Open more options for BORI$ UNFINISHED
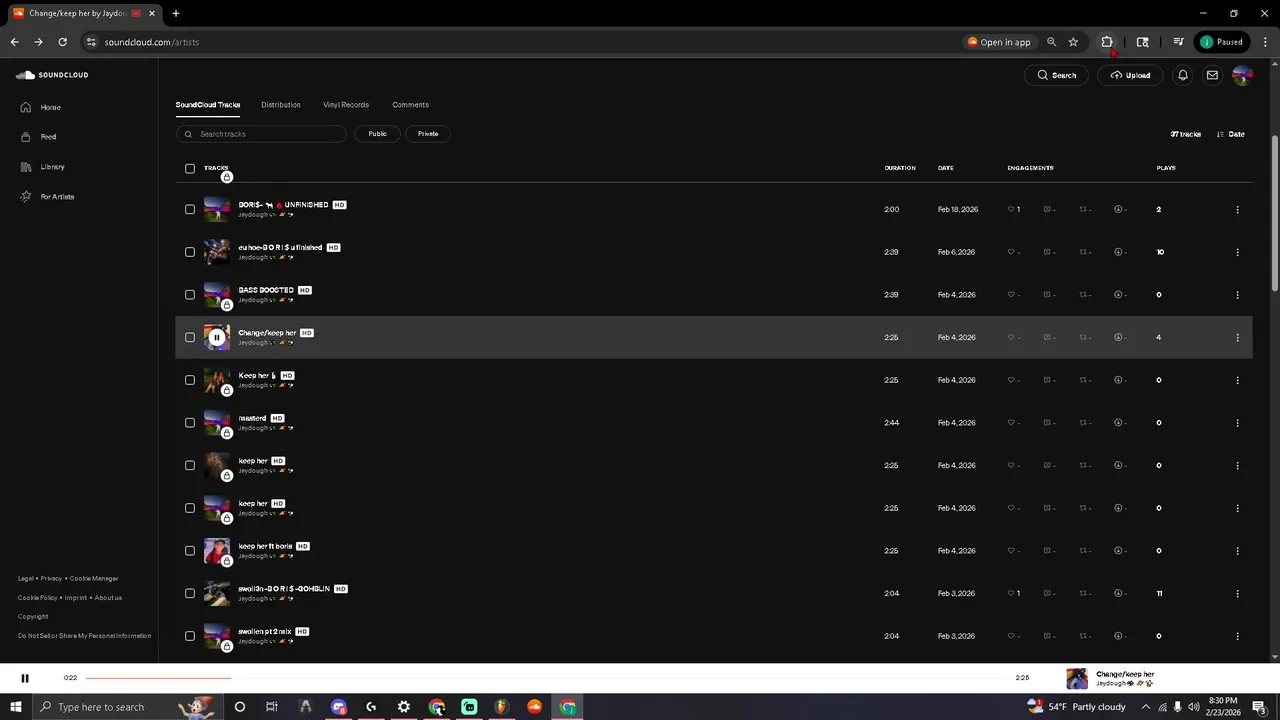Image resolution: width=1280 pixels, height=720 pixels. pos(1237,210)
